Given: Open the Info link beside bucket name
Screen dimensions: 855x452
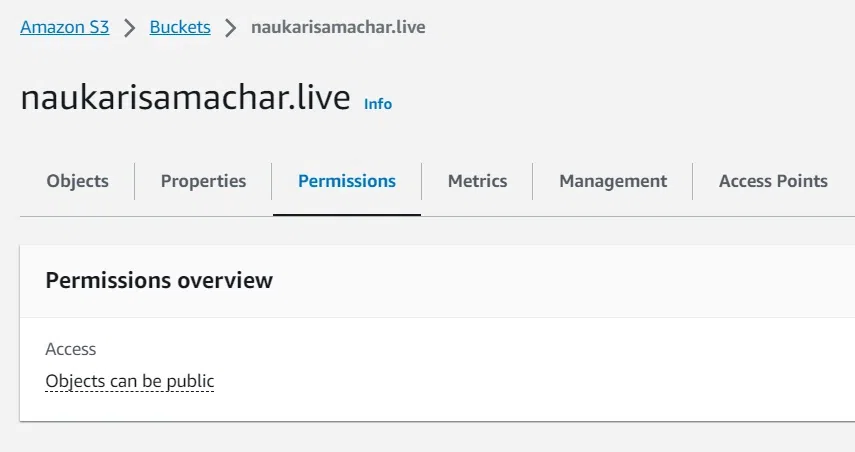Looking at the screenshot, I should click(378, 104).
